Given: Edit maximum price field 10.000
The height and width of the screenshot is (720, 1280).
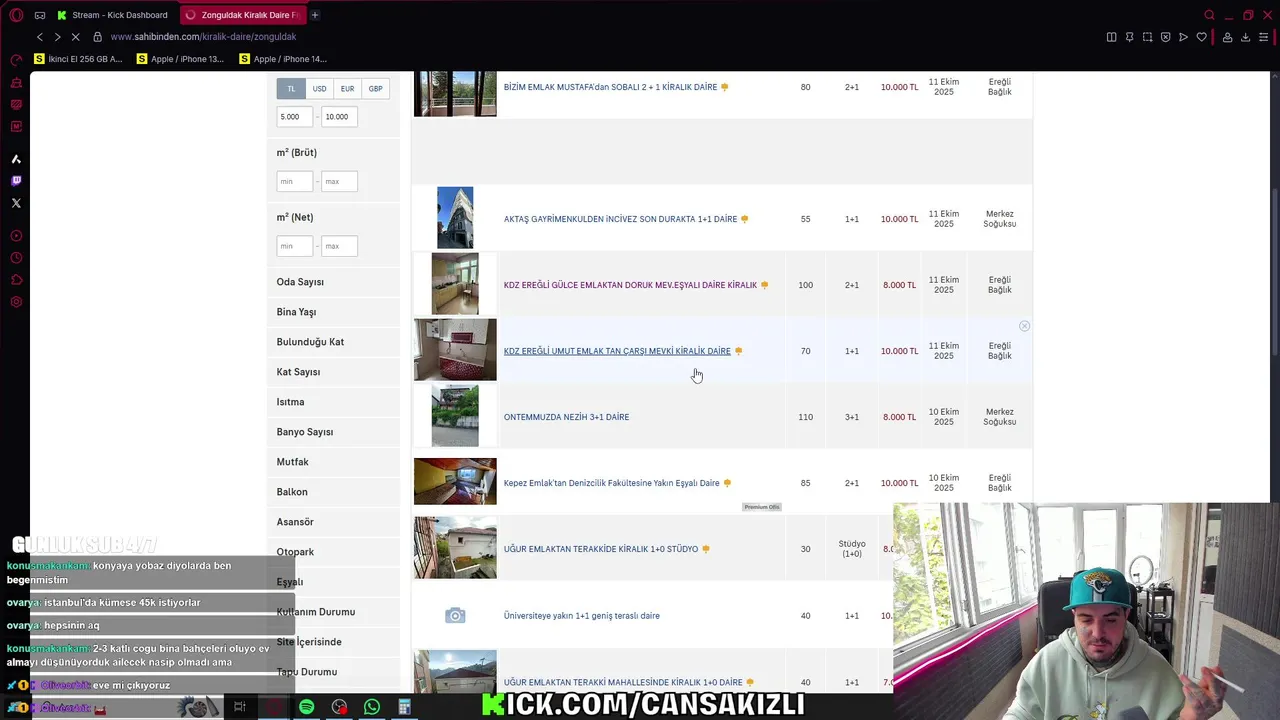Looking at the screenshot, I should point(339,117).
